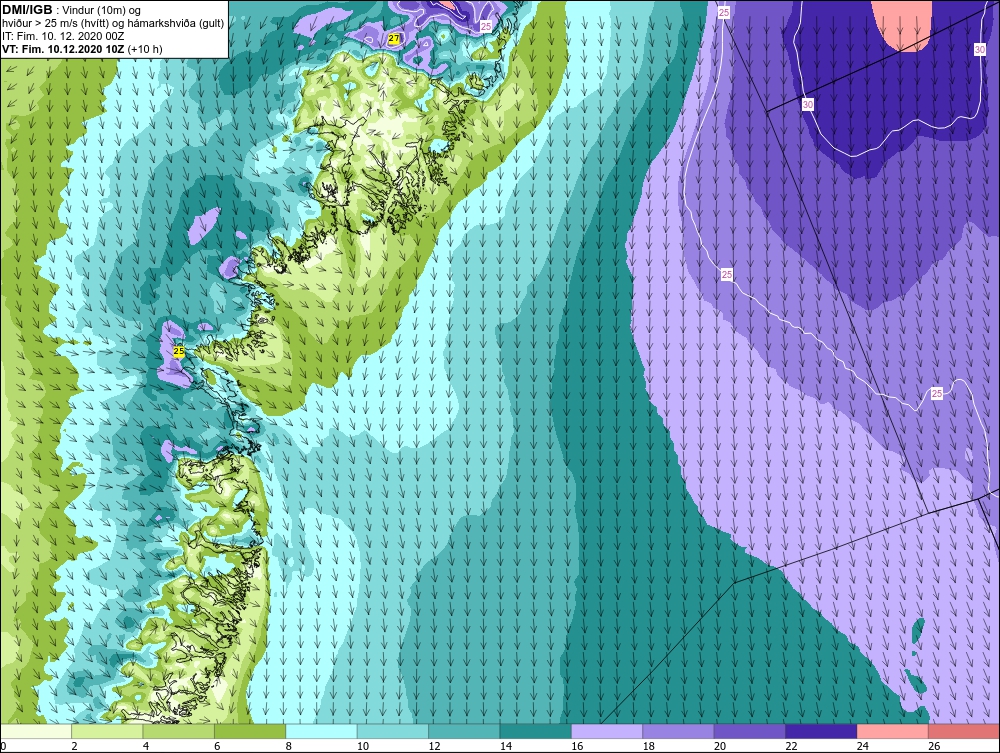Image resolution: width=1000 pixels, height=753 pixels.
Task: Click the pink 24–26 m/s legend swatch
Action: pos(893,731)
